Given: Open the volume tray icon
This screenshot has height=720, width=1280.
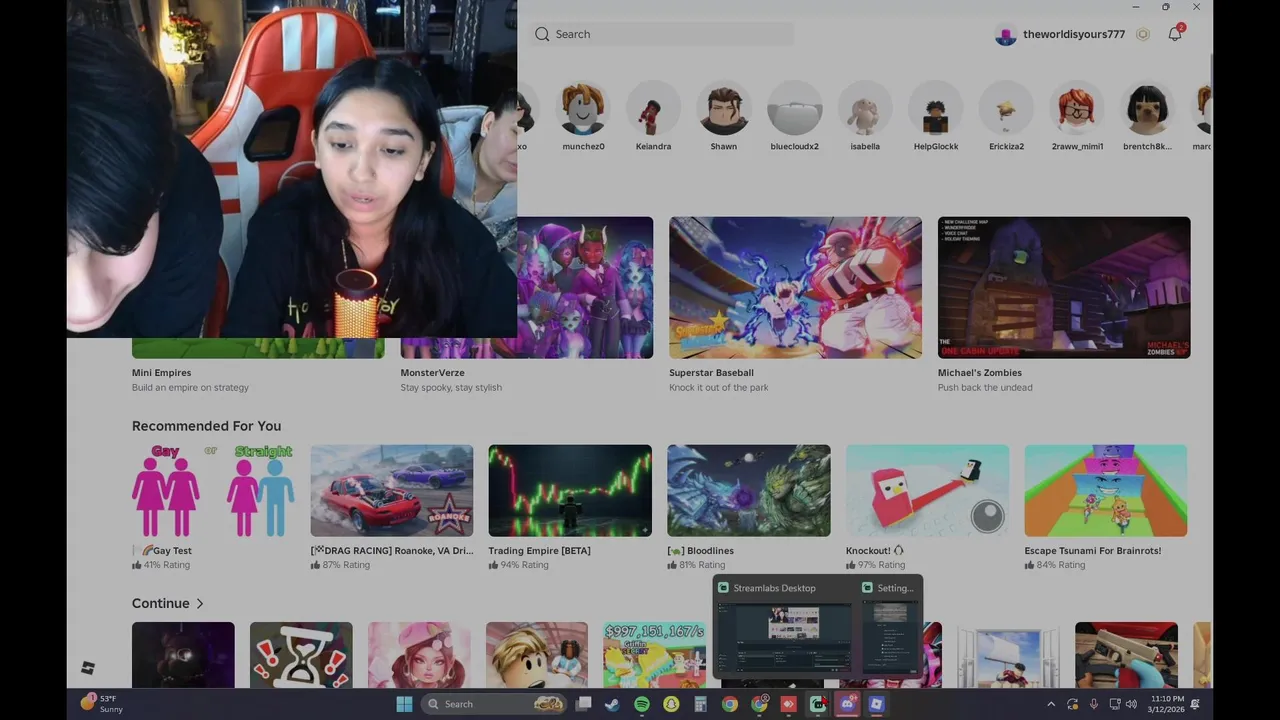Looking at the screenshot, I should point(1132,704).
